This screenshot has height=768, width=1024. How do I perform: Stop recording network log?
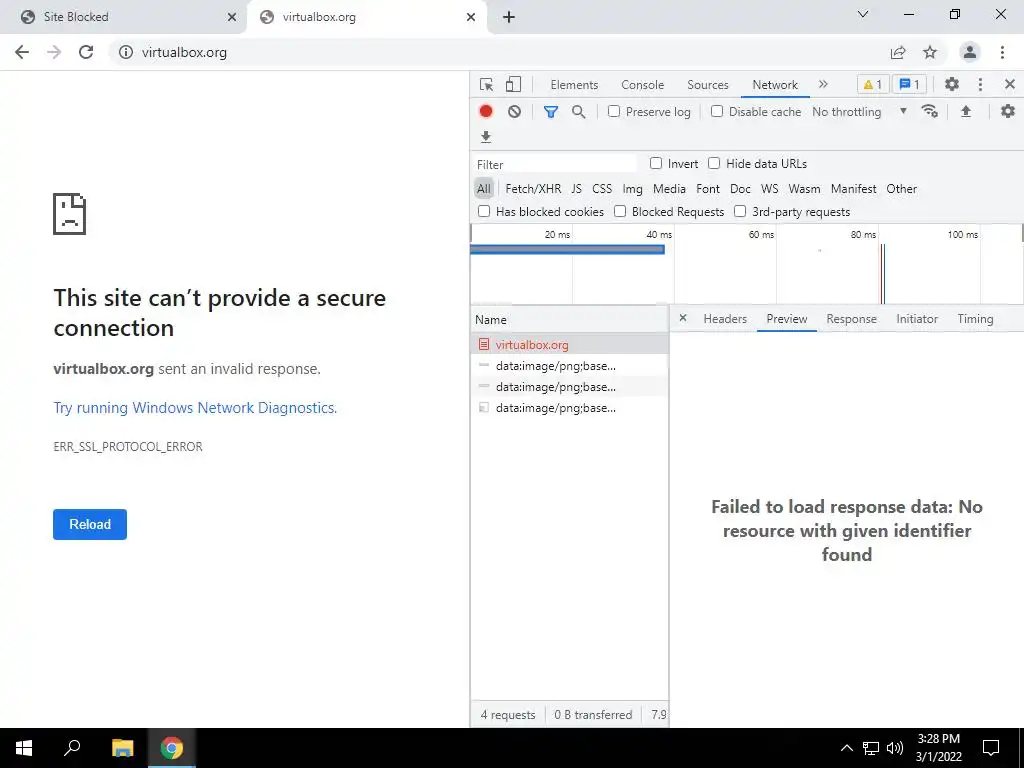click(x=486, y=112)
